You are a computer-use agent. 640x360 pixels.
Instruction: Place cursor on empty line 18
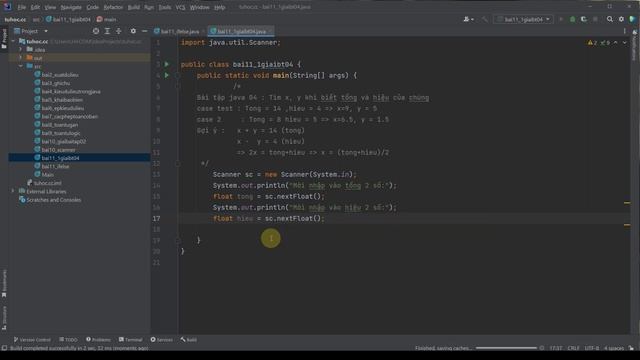click(404, 229)
